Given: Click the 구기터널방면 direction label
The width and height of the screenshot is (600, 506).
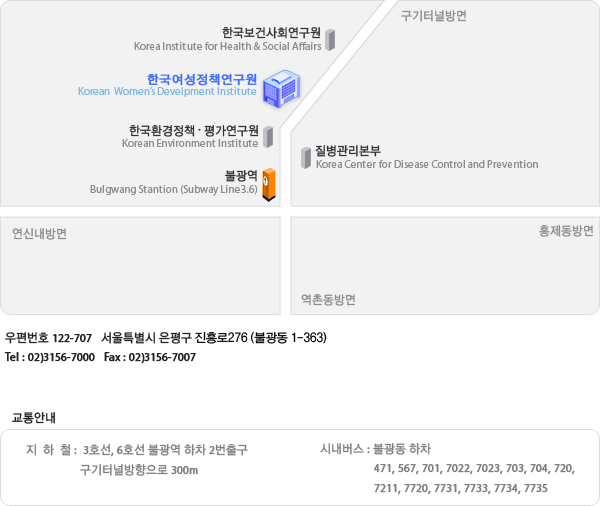Looking at the screenshot, I should (434, 16).
